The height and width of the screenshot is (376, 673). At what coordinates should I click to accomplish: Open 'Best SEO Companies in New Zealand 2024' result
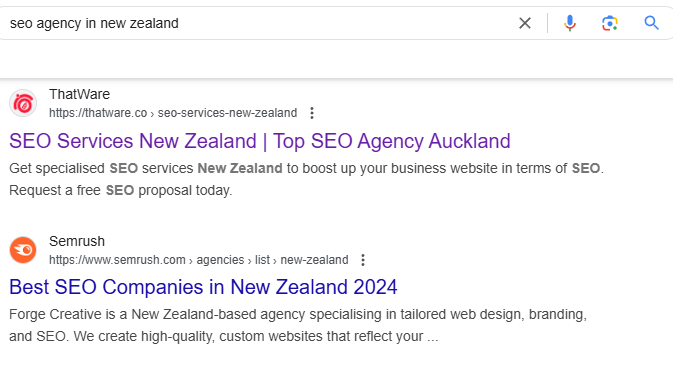203,287
